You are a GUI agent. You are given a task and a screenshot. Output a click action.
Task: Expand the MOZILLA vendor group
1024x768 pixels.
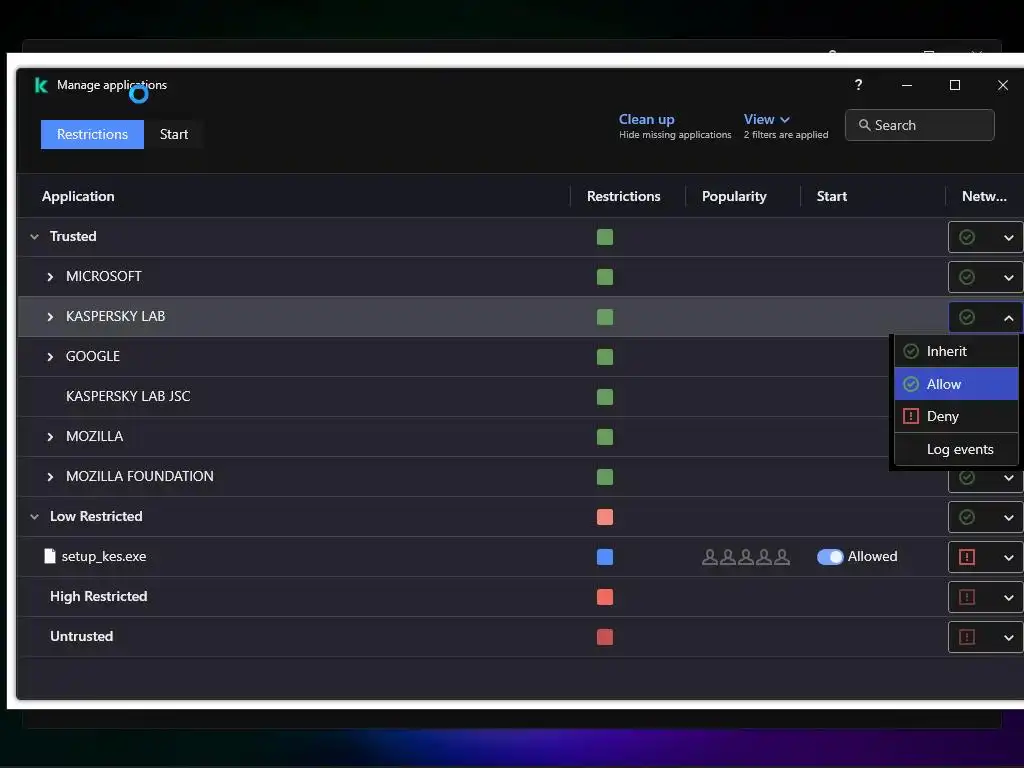(50, 436)
